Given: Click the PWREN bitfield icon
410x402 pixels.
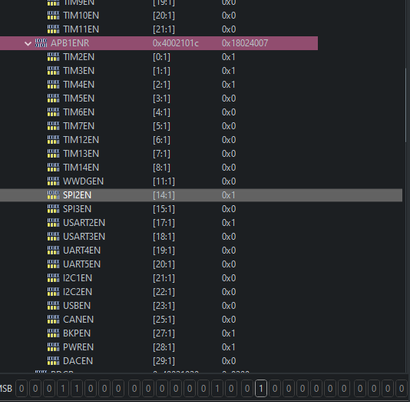Looking at the screenshot, I should coord(53,347).
